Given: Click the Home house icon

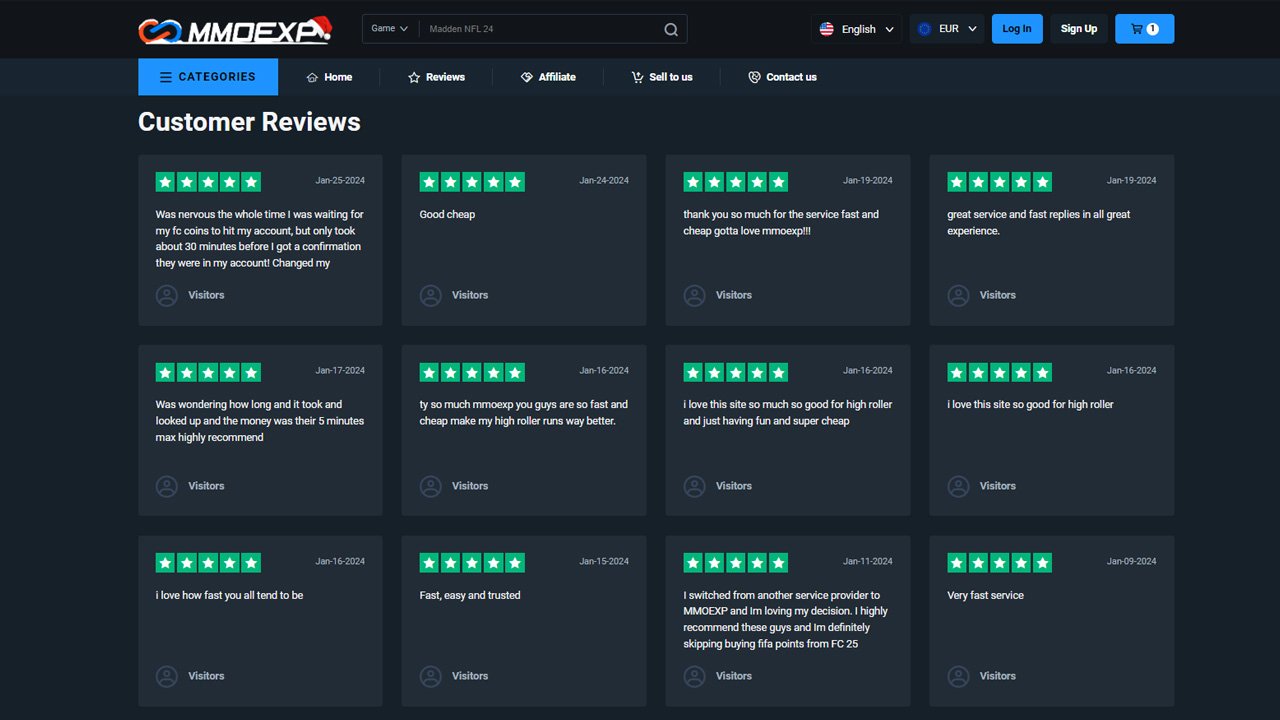Looking at the screenshot, I should click(x=312, y=77).
